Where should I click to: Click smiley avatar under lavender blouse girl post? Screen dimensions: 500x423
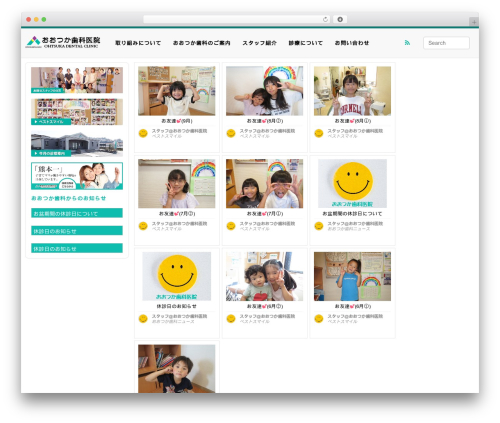point(143,226)
